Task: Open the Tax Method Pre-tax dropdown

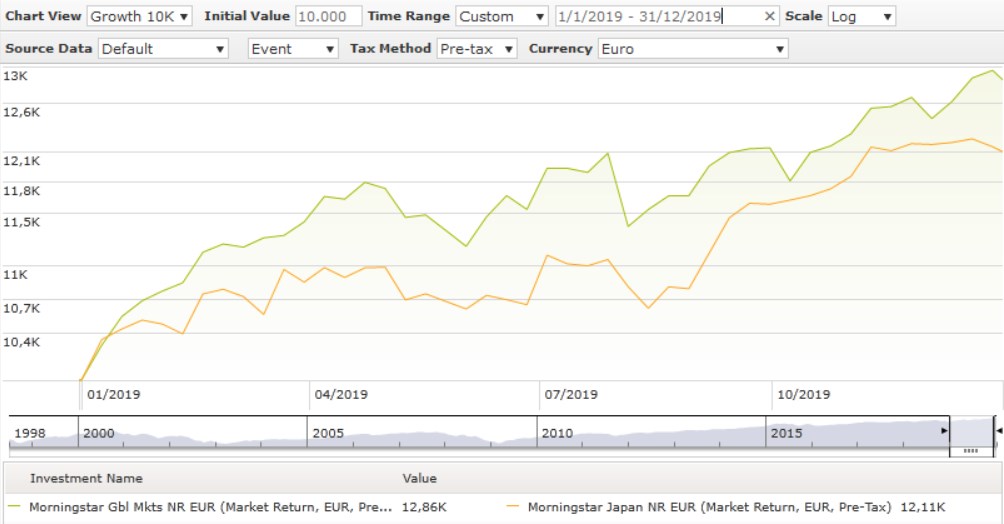Action: pyautogui.click(x=476, y=49)
